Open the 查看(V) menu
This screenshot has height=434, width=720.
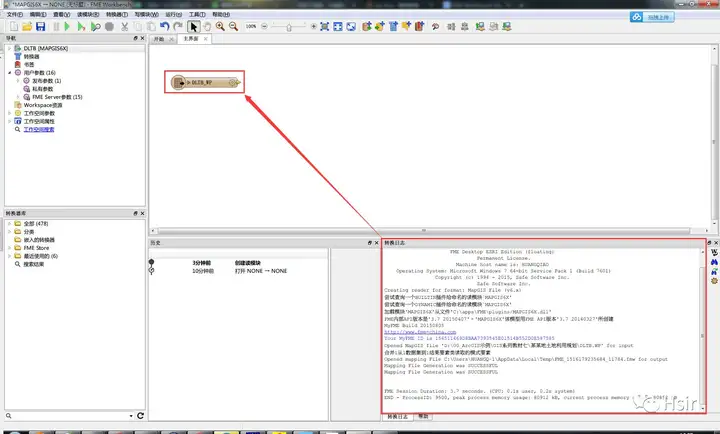click(x=62, y=15)
